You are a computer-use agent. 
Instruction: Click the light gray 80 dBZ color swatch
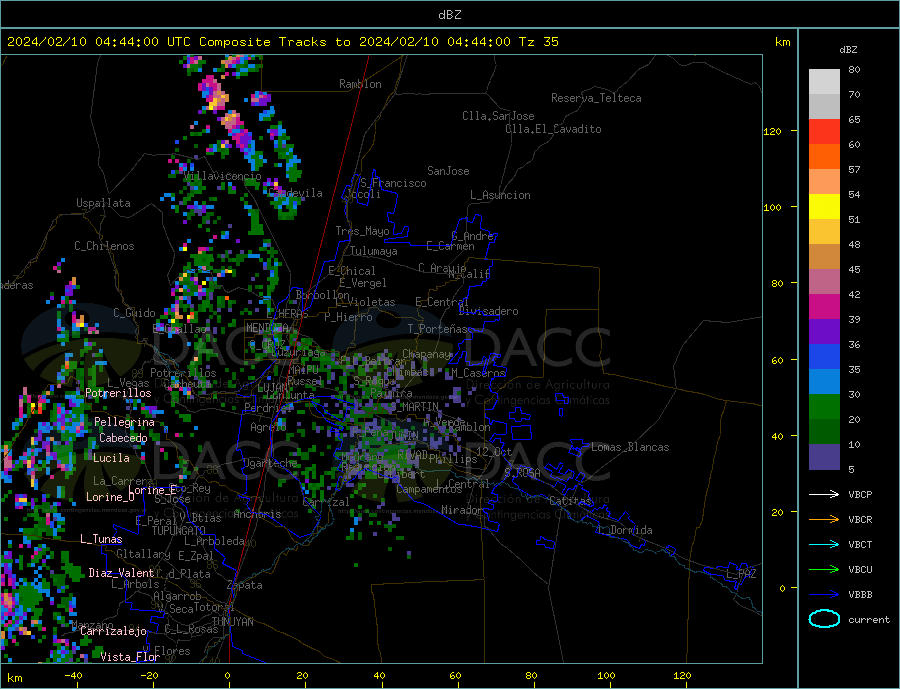pos(824,82)
